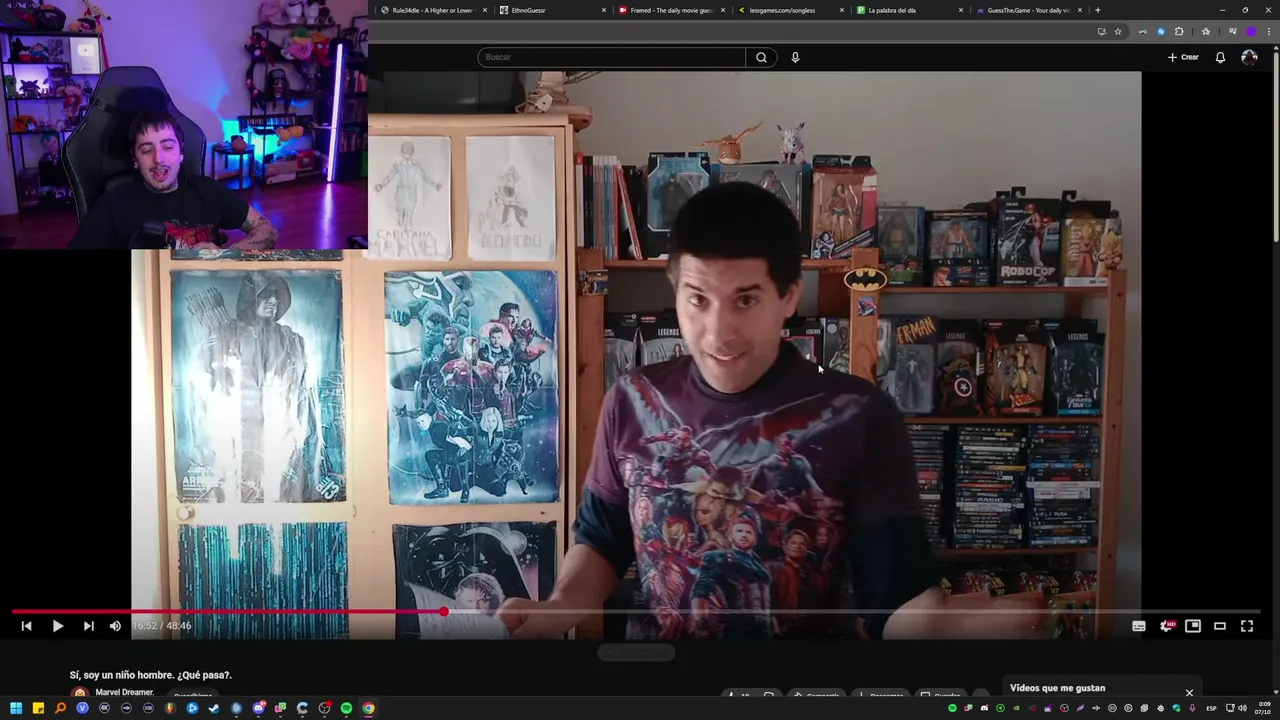Open a new browser tab
This screenshot has height=720, width=1280.
1097,10
